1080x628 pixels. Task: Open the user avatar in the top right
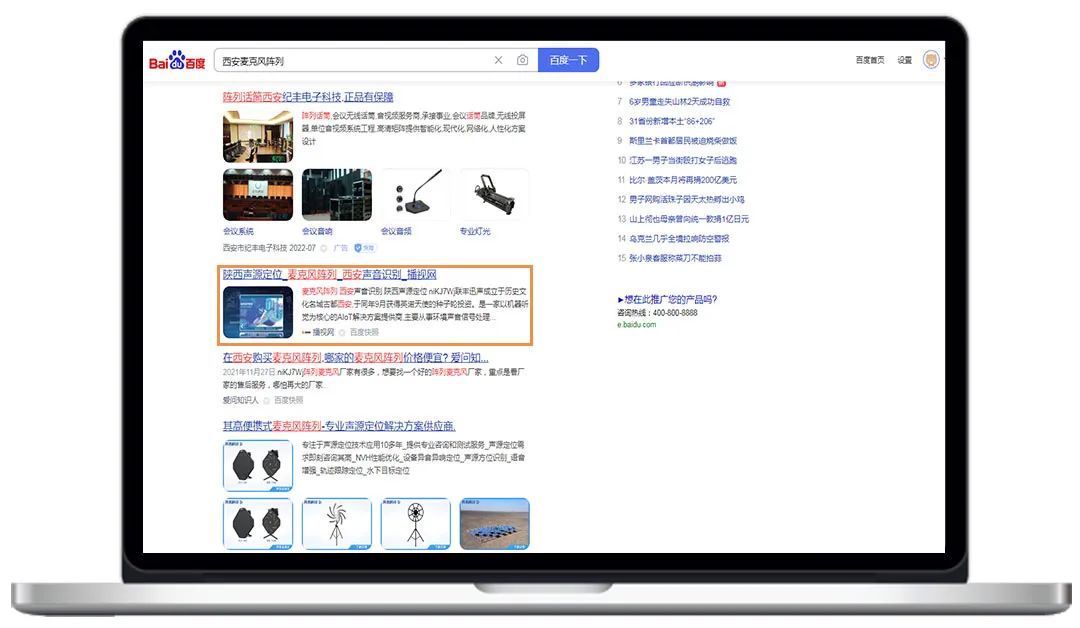[x=931, y=60]
